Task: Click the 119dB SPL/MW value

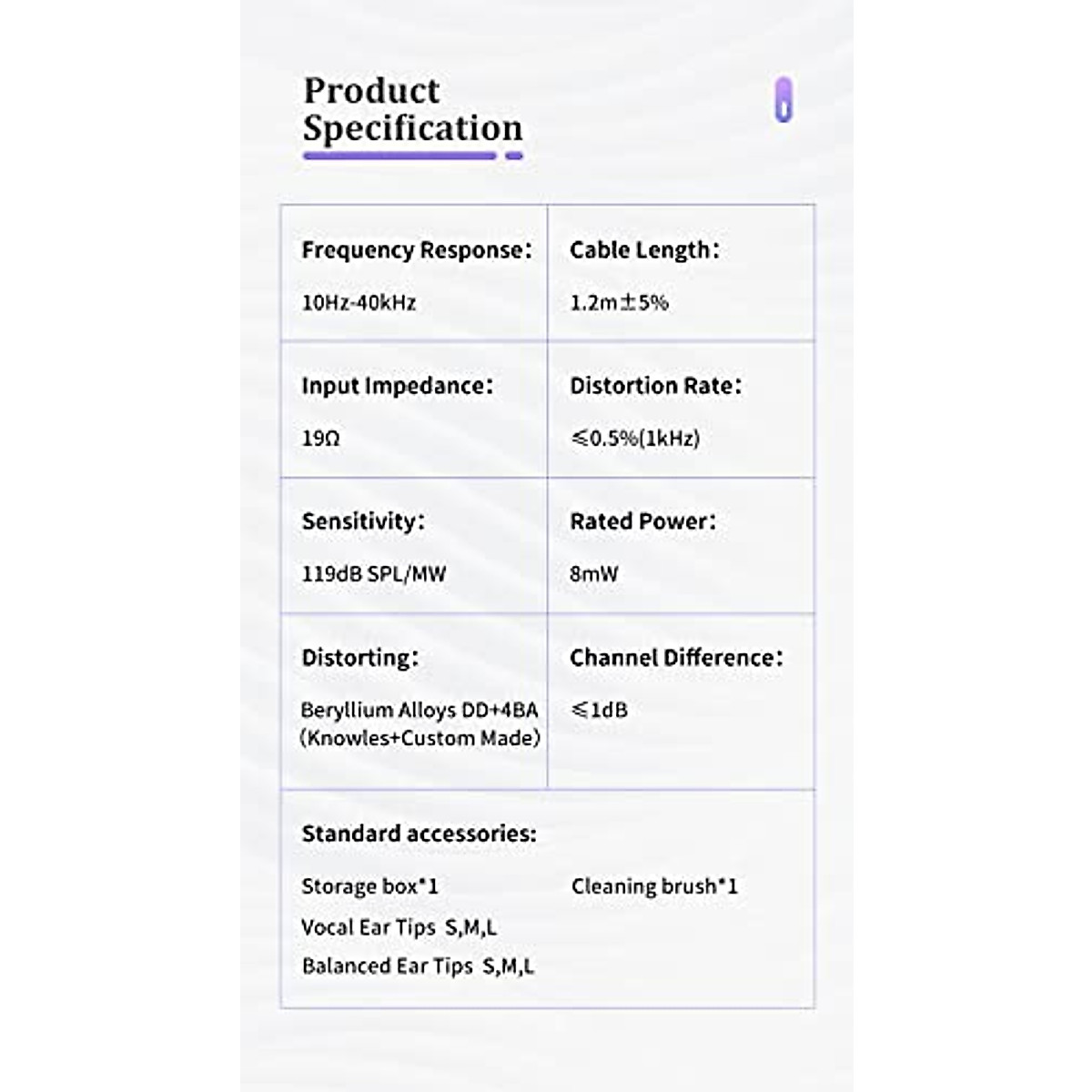Action: pyautogui.click(x=374, y=574)
